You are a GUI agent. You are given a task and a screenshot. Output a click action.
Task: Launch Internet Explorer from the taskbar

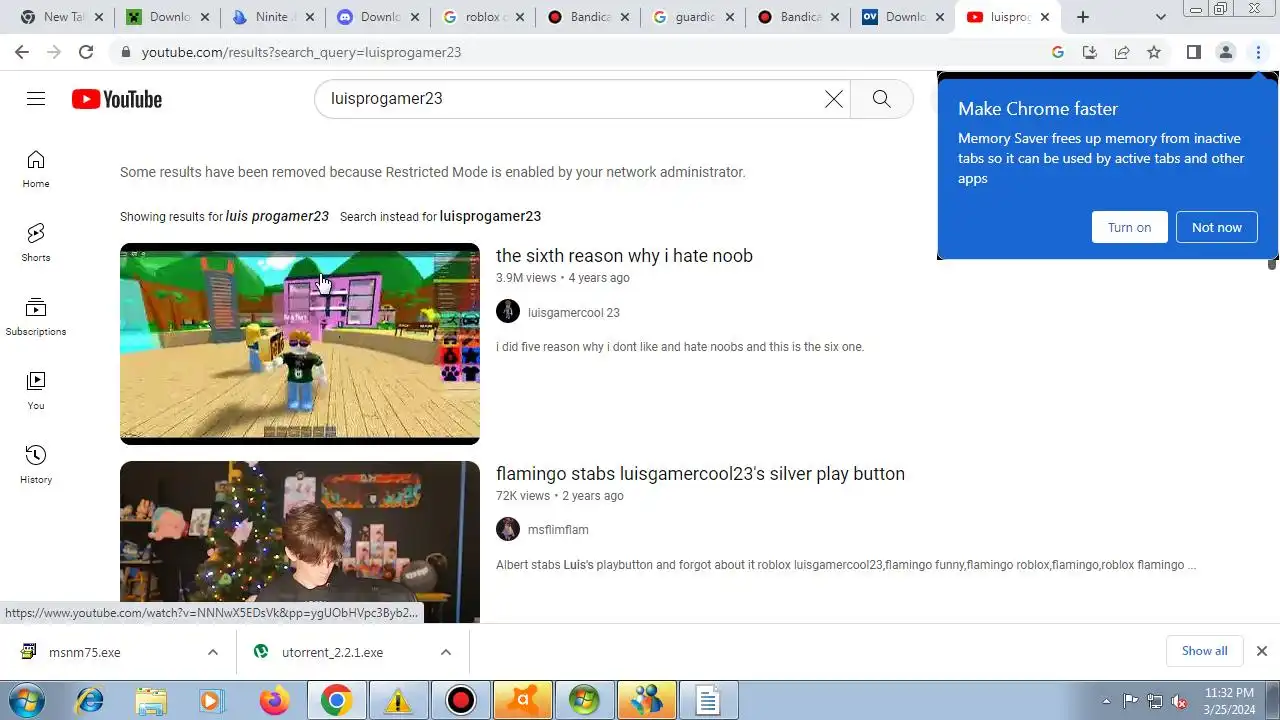coord(89,701)
